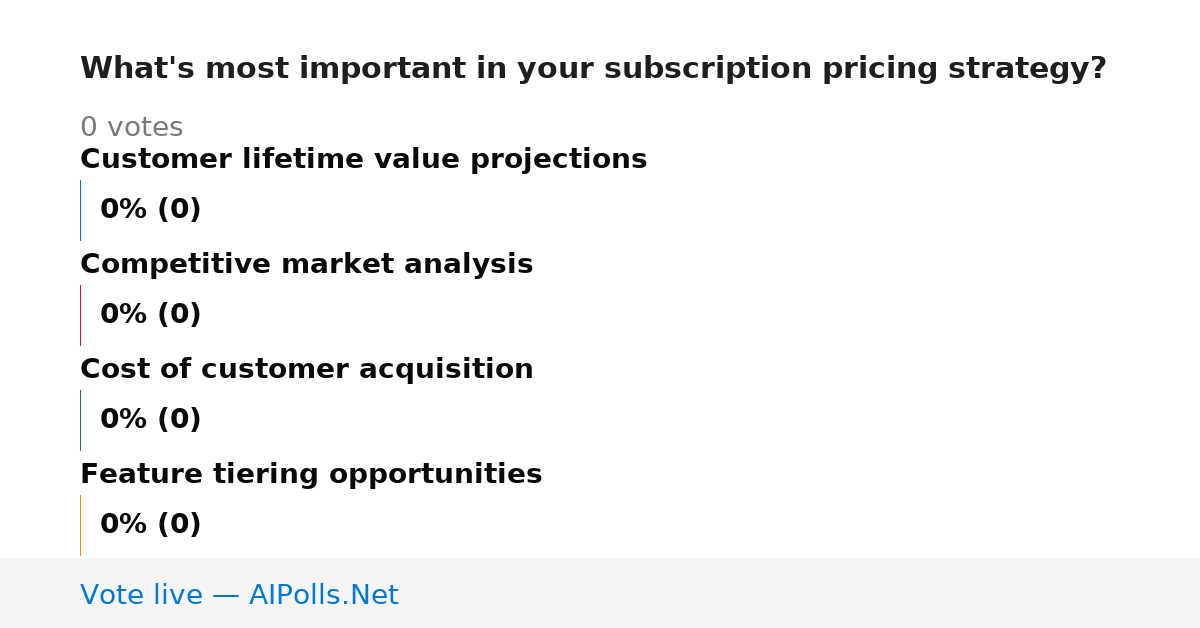The height and width of the screenshot is (628, 1200).
Task: Click 0% (0) result under feature tiering
Action: click(x=150, y=525)
